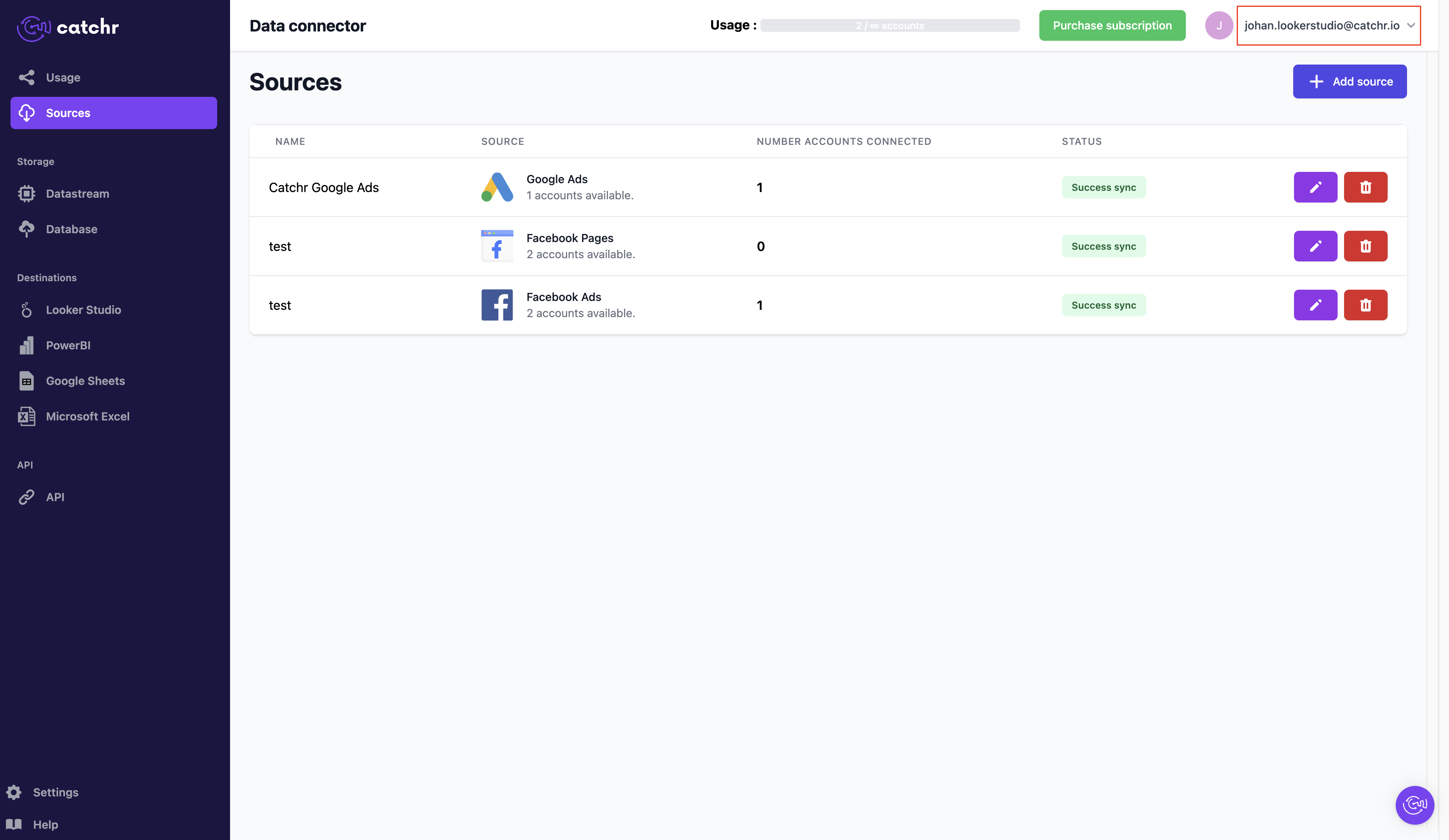
Task: Click Purchase subscription button
Action: click(x=1112, y=25)
